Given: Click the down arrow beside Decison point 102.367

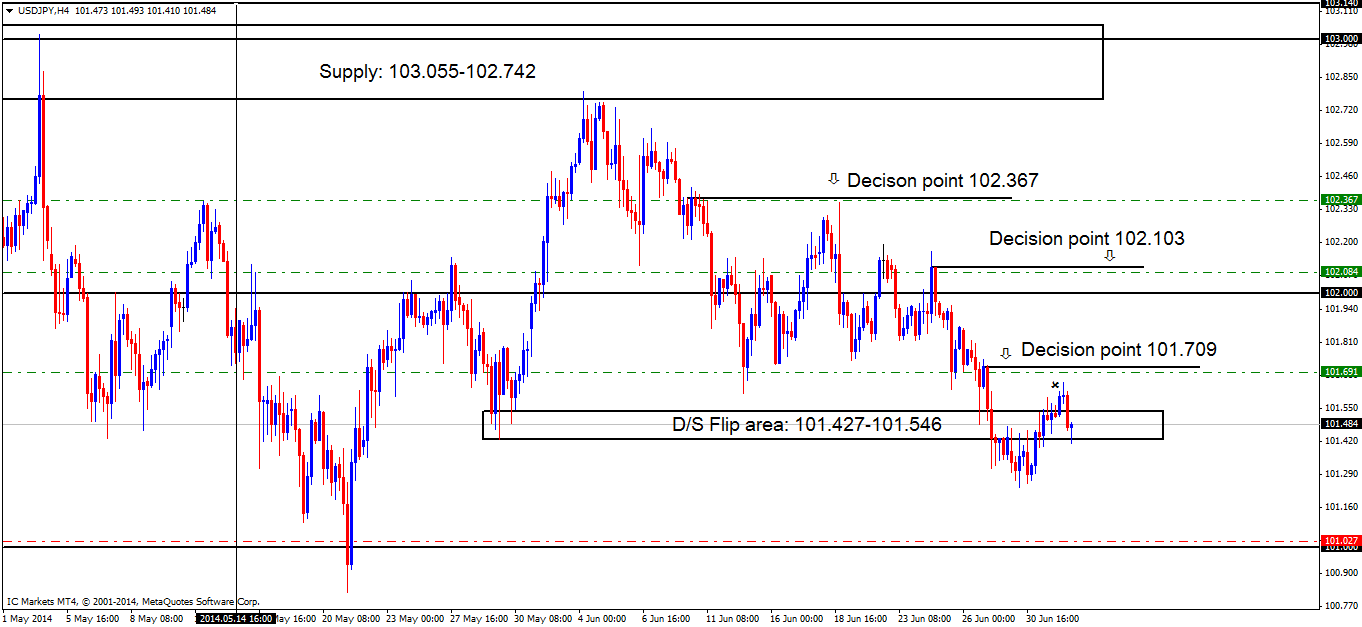Looking at the screenshot, I should coord(833,180).
